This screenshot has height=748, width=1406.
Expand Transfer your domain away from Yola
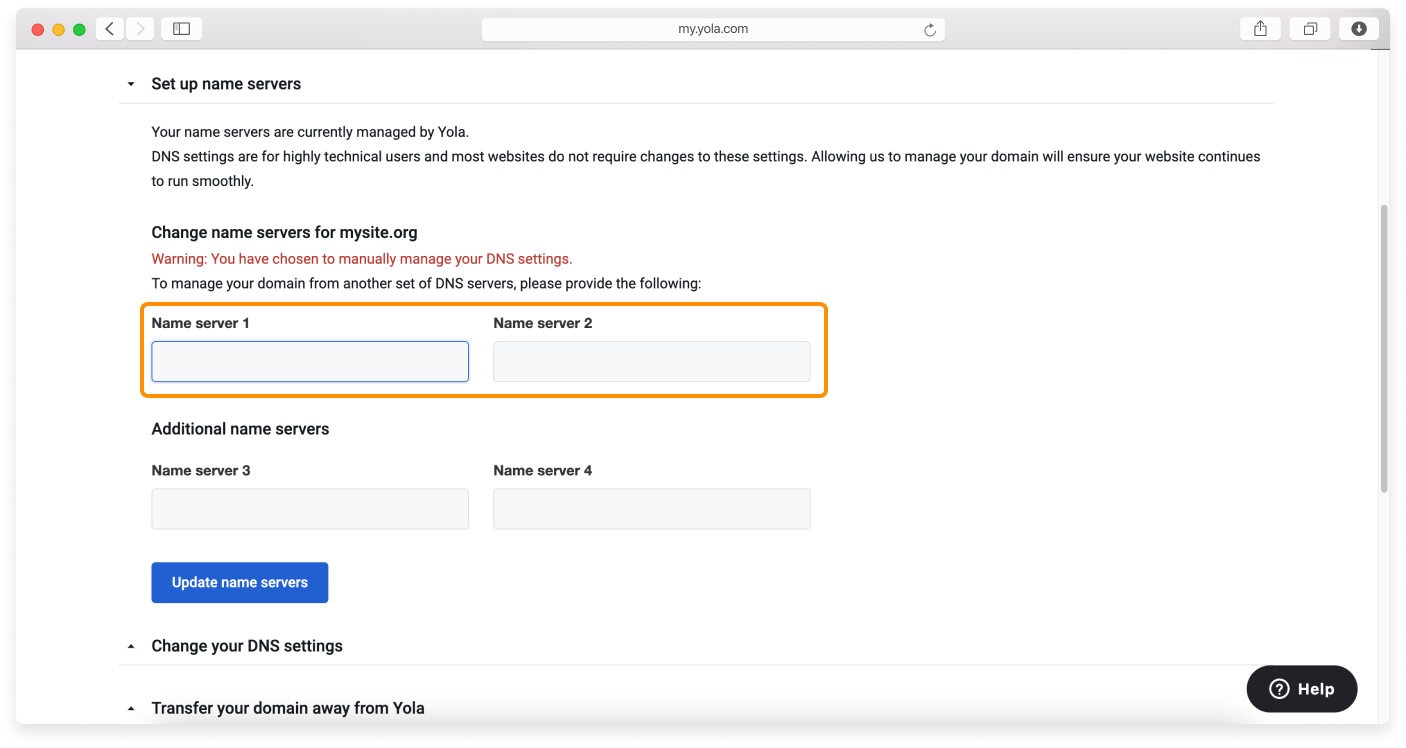(131, 709)
